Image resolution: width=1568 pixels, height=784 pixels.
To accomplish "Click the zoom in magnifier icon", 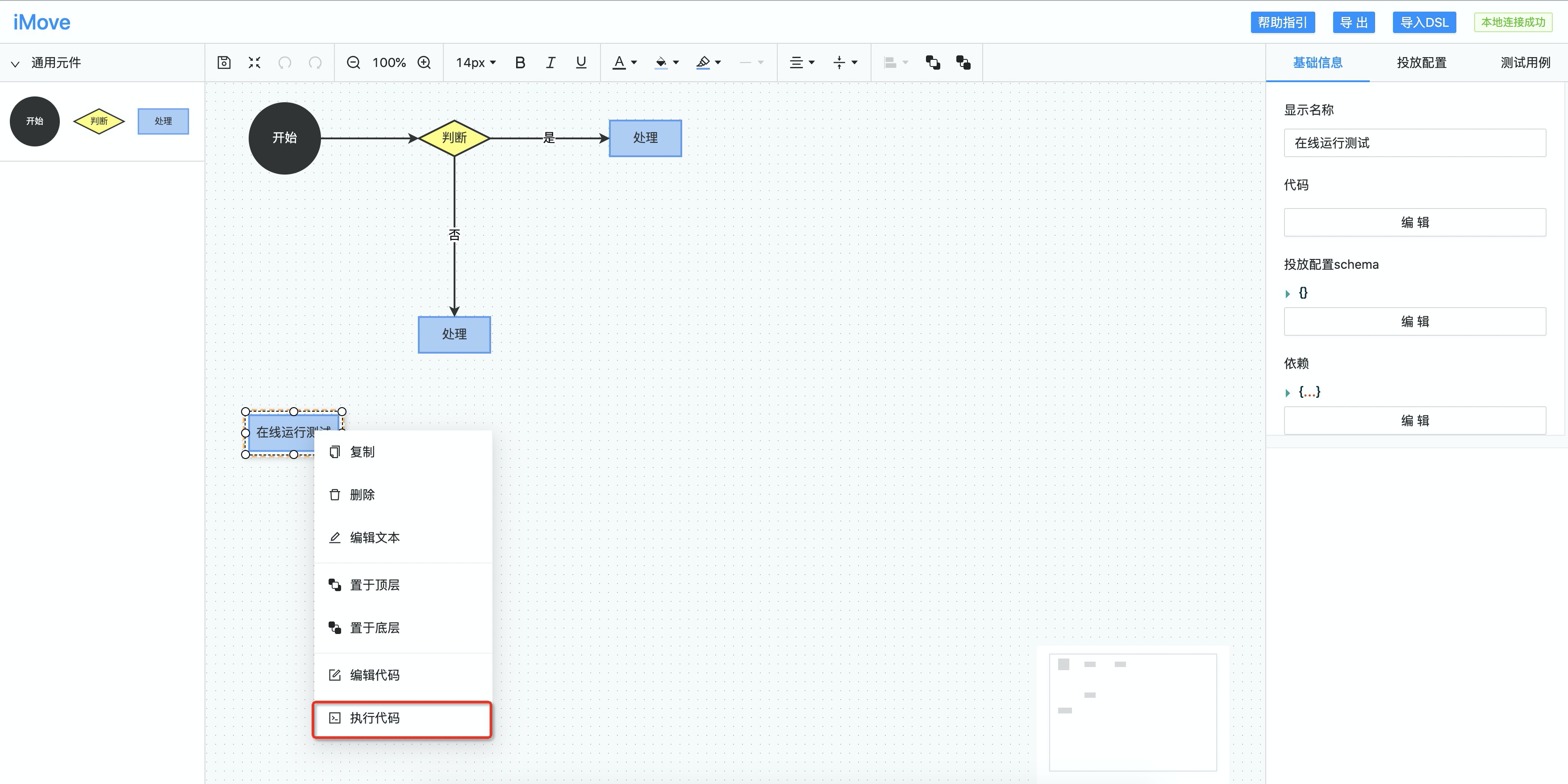I will (424, 63).
